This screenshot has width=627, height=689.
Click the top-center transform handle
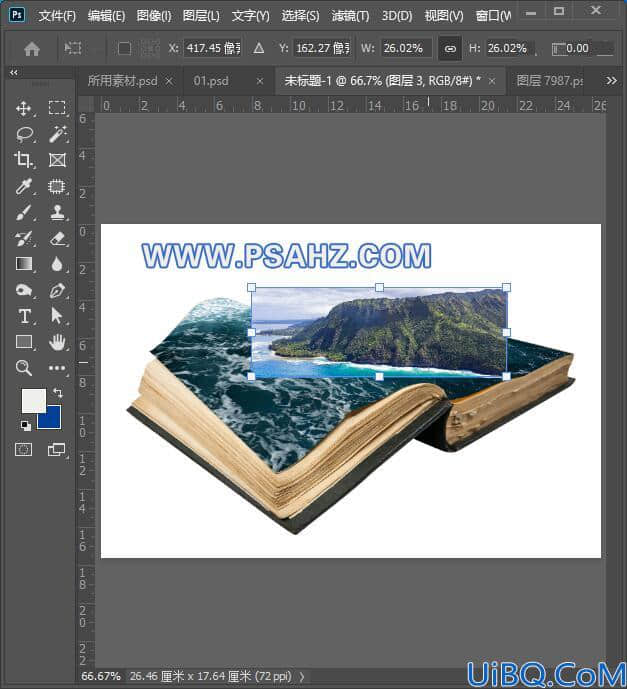point(379,287)
